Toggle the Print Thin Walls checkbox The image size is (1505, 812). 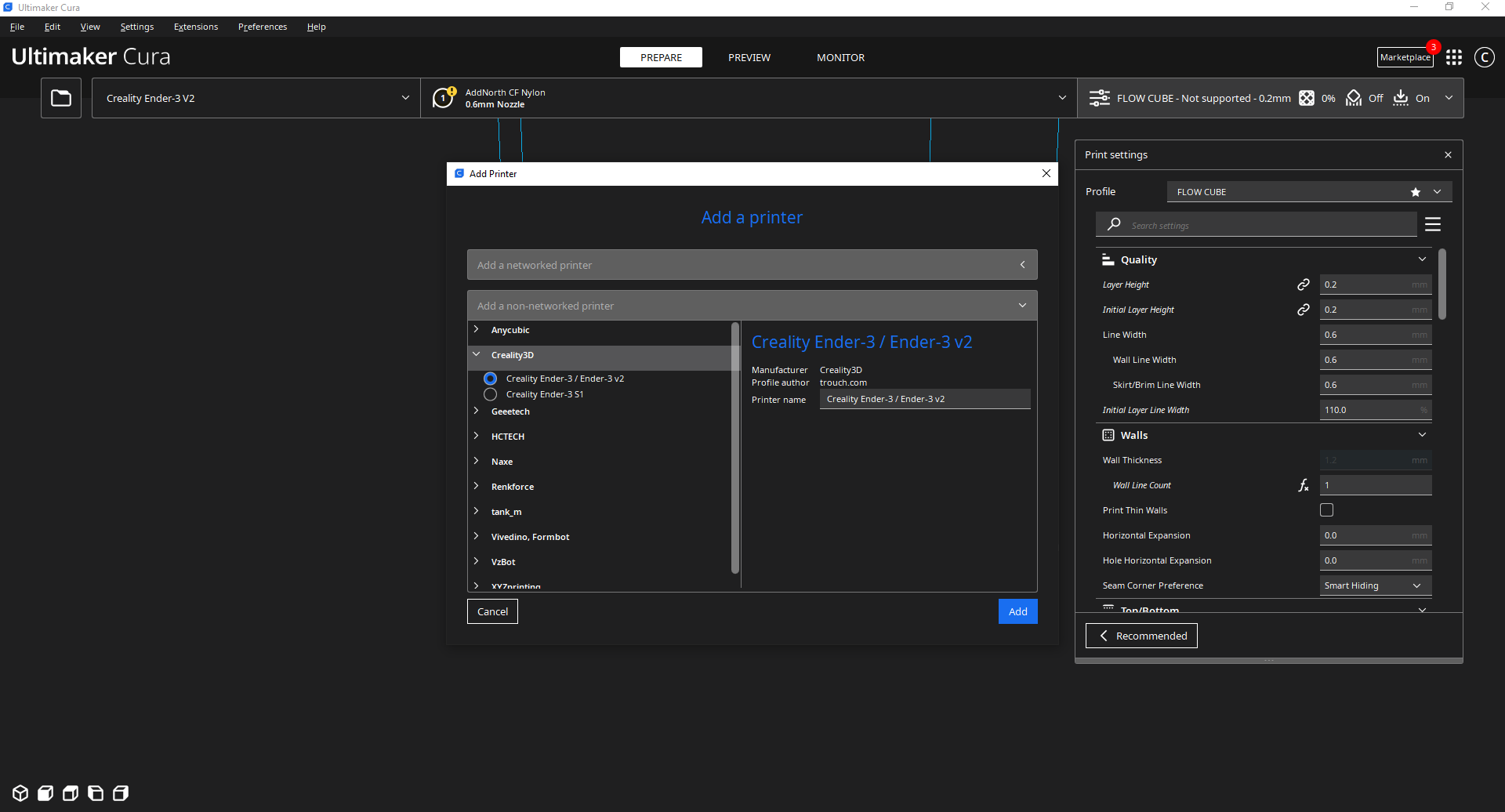tap(1327, 510)
